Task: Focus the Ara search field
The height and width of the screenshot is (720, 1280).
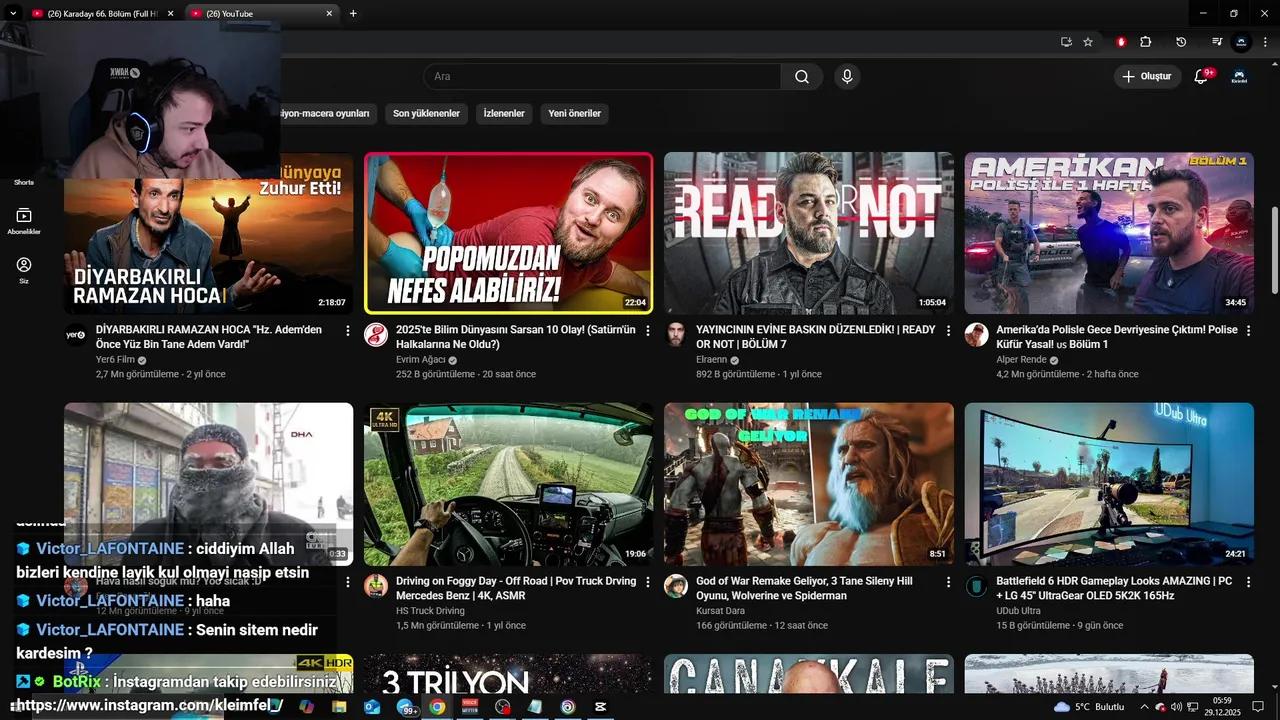Action: click(x=602, y=77)
